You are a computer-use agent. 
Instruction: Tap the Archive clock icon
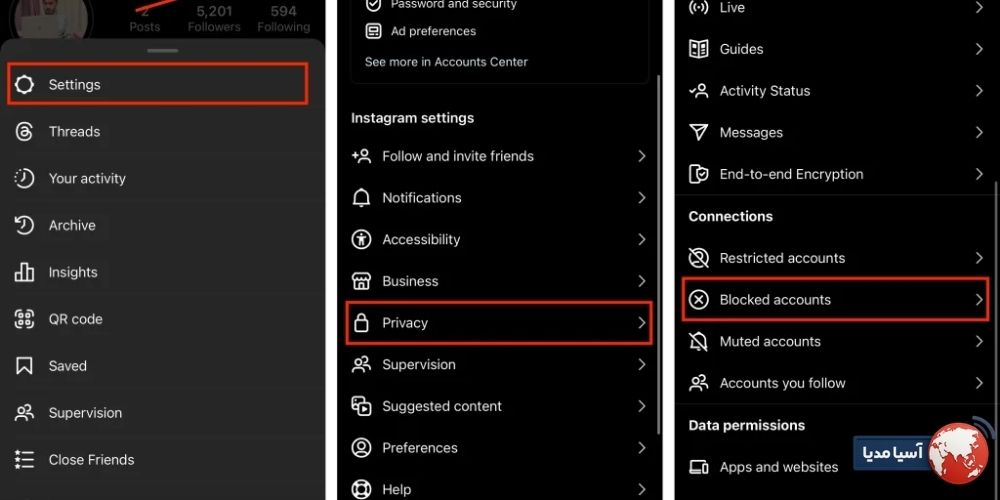click(24, 225)
